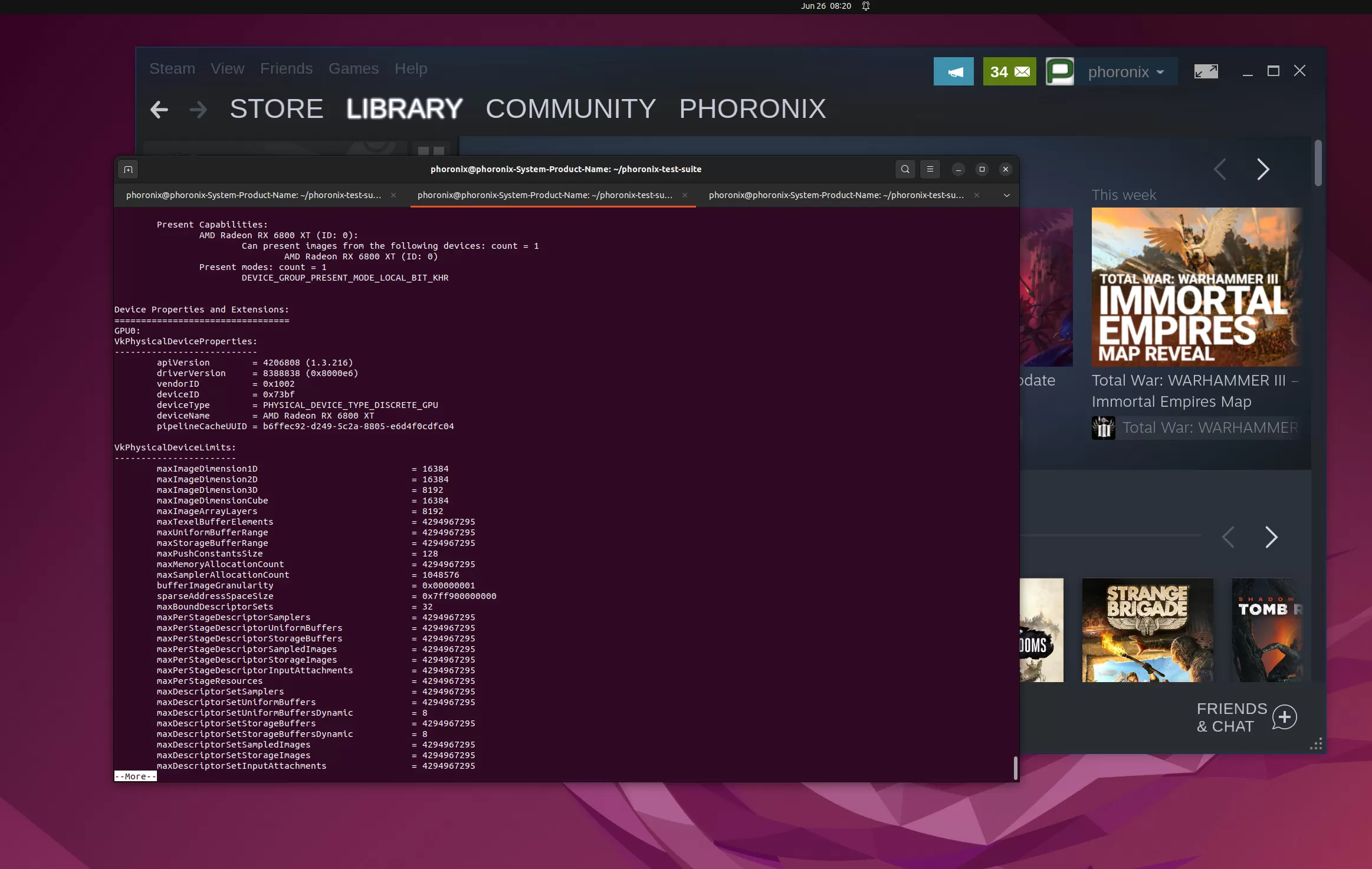The image size is (1372, 869).
Task: Click the Steam back navigation arrow
Action: [x=159, y=108]
